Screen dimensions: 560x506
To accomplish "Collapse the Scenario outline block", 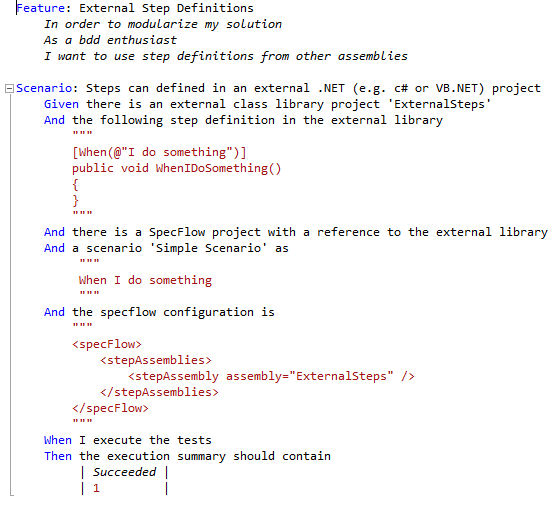I will pyautogui.click(x=9, y=88).
